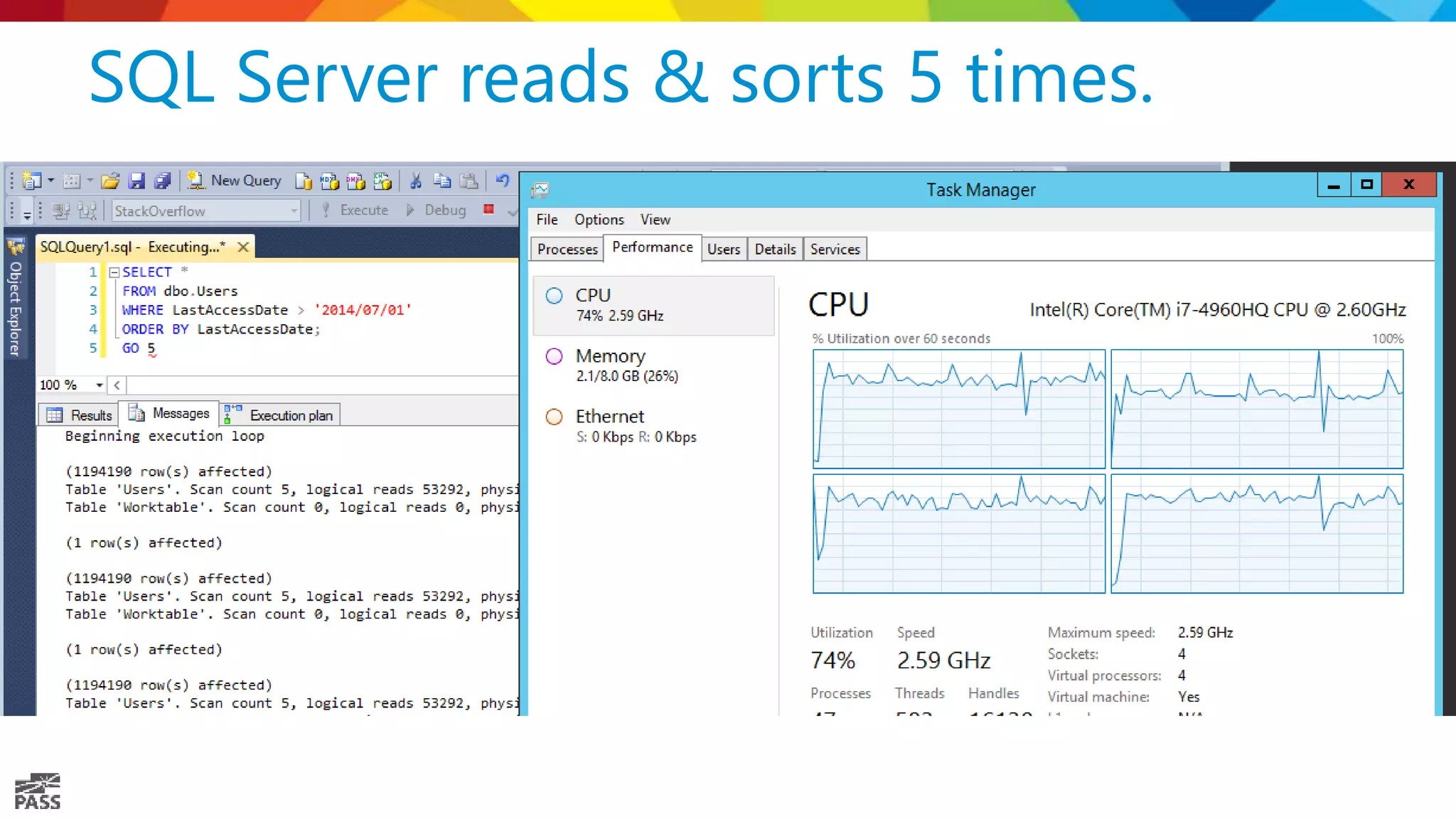The image size is (1456, 819).
Task: Click the Undo arrow icon
Action: (x=503, y=181)
